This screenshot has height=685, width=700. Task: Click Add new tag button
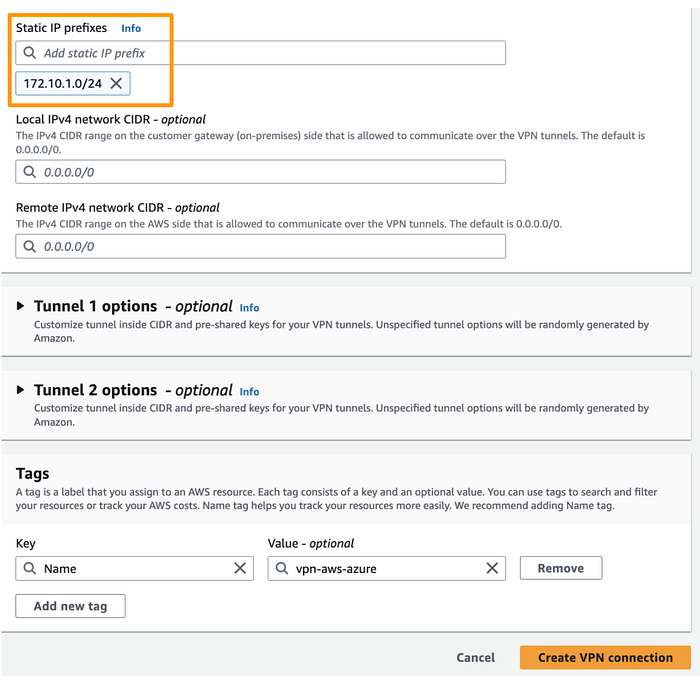(71, 606)
